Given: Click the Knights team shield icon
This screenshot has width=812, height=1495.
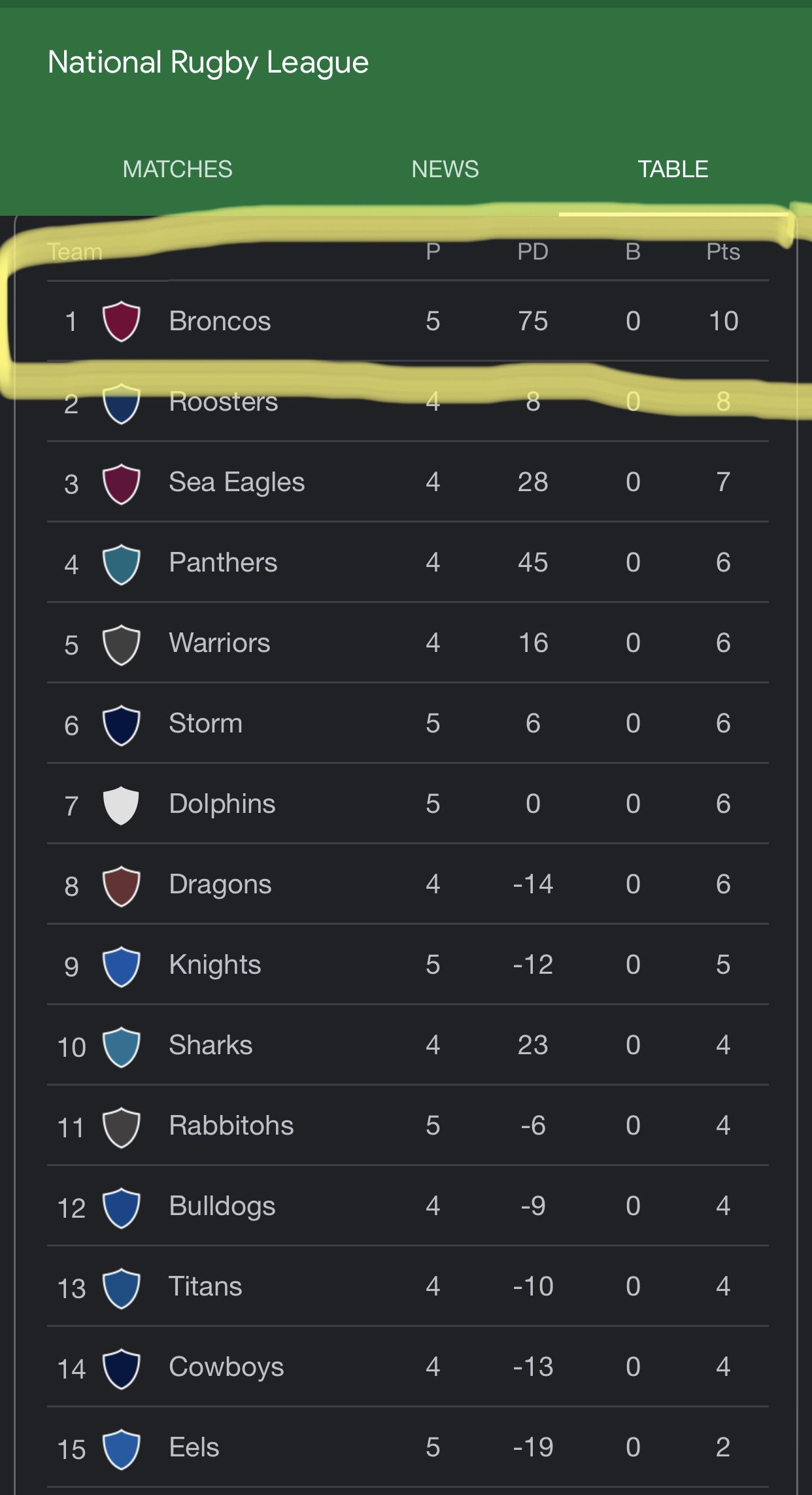Looking at the screenshot, I should 121,966.
